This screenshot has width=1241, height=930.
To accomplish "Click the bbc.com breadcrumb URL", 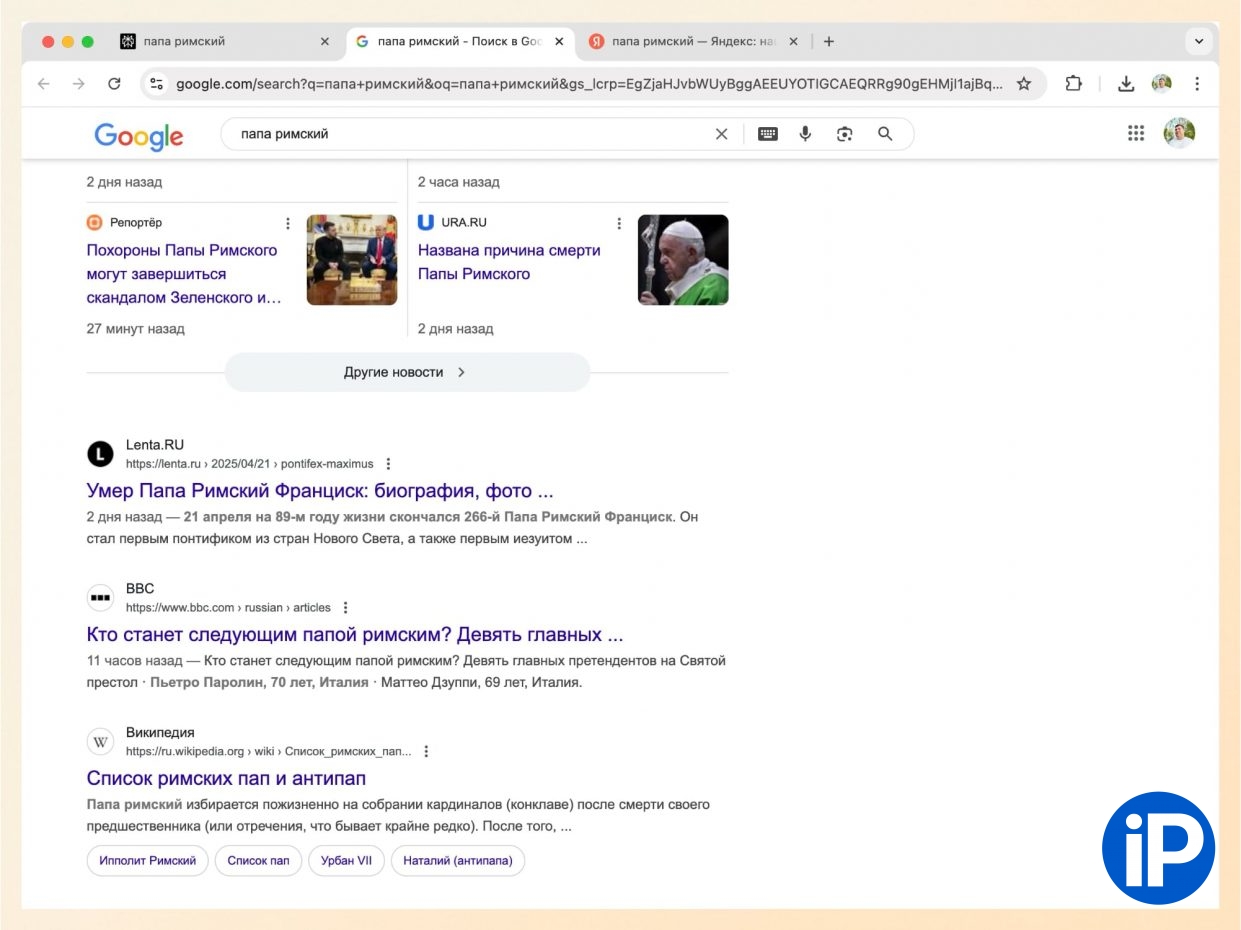I will [228, 608].
